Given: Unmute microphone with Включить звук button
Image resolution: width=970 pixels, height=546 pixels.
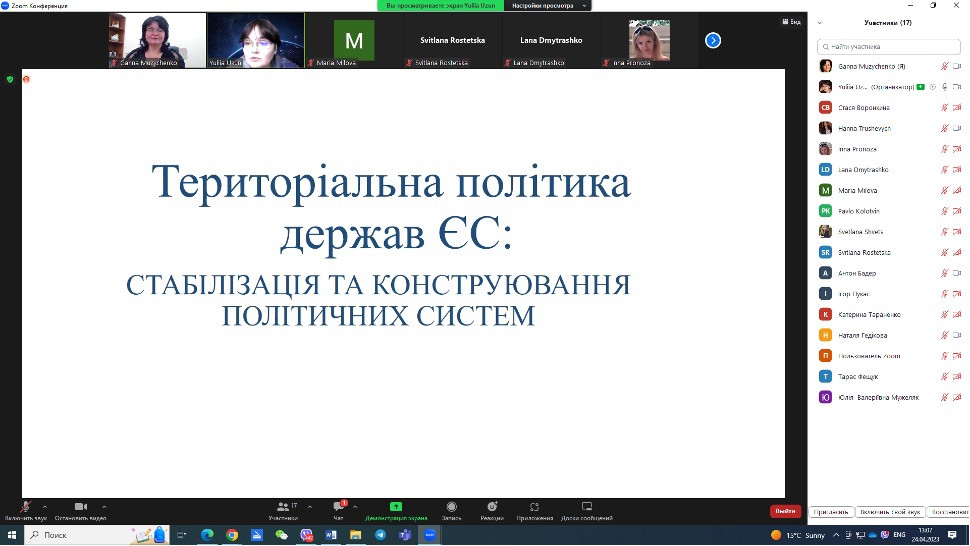Looking at the screenshot, I should tap(26, 508).
